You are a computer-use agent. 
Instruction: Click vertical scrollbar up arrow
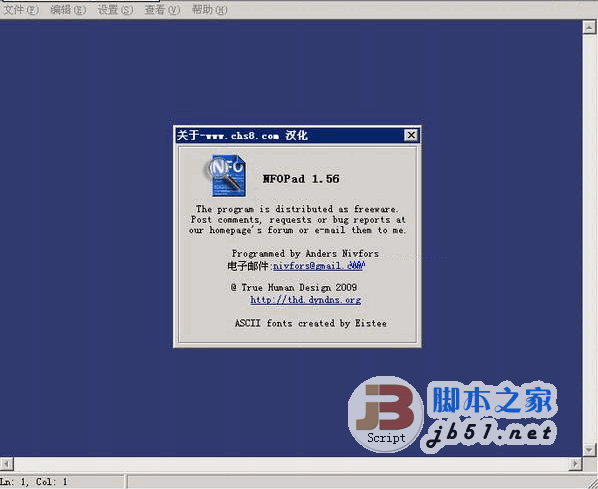(589, 27)
